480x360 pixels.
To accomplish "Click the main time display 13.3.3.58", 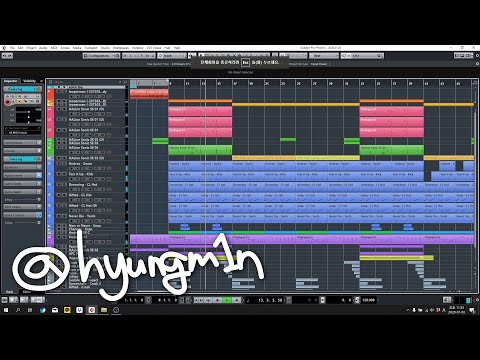I will point(270,300).
